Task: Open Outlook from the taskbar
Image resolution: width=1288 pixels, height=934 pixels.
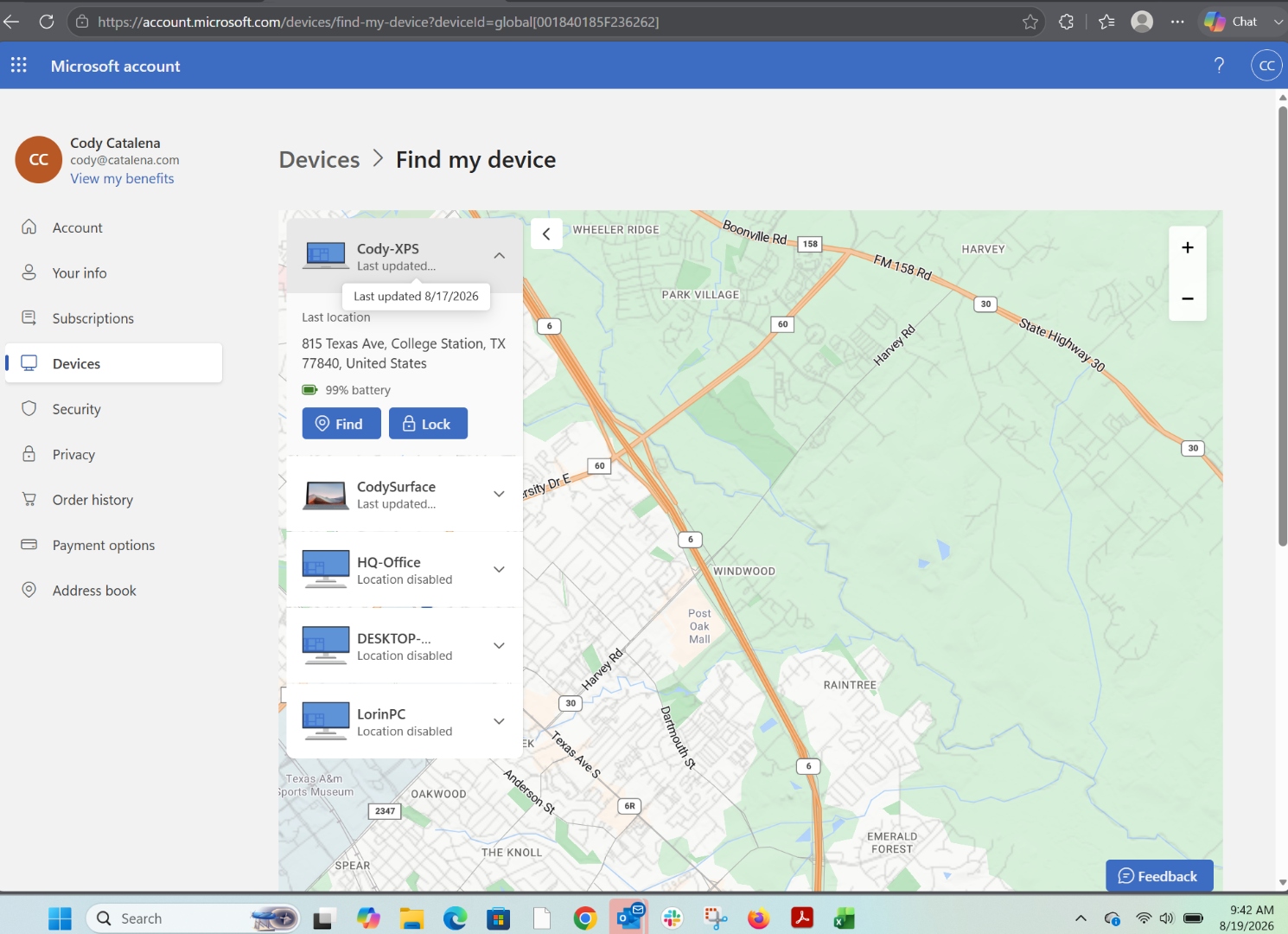Action: click(628, 917)
